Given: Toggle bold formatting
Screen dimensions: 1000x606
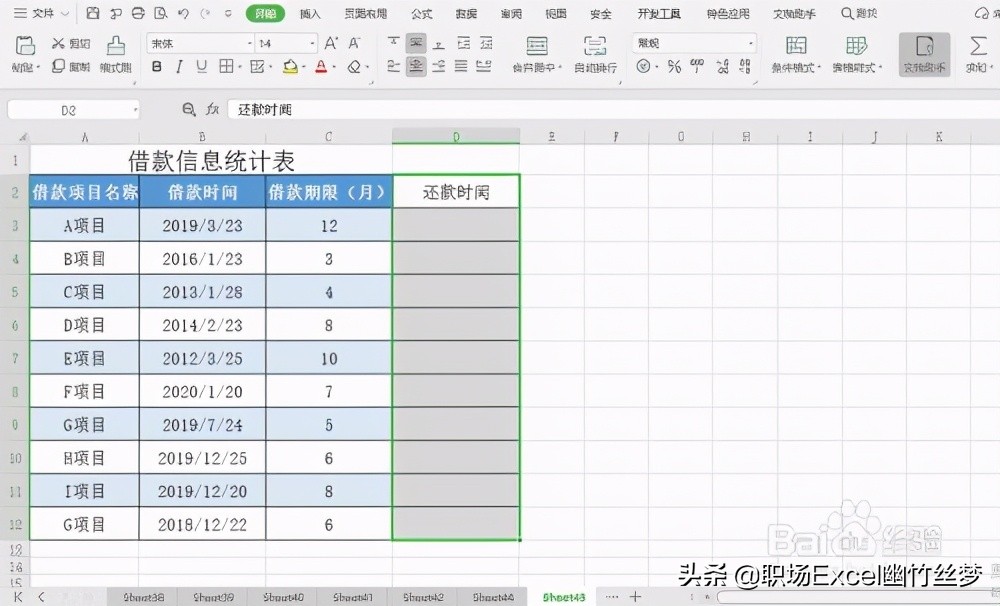Looking at the screenshot, I should (x=157, y=66).
